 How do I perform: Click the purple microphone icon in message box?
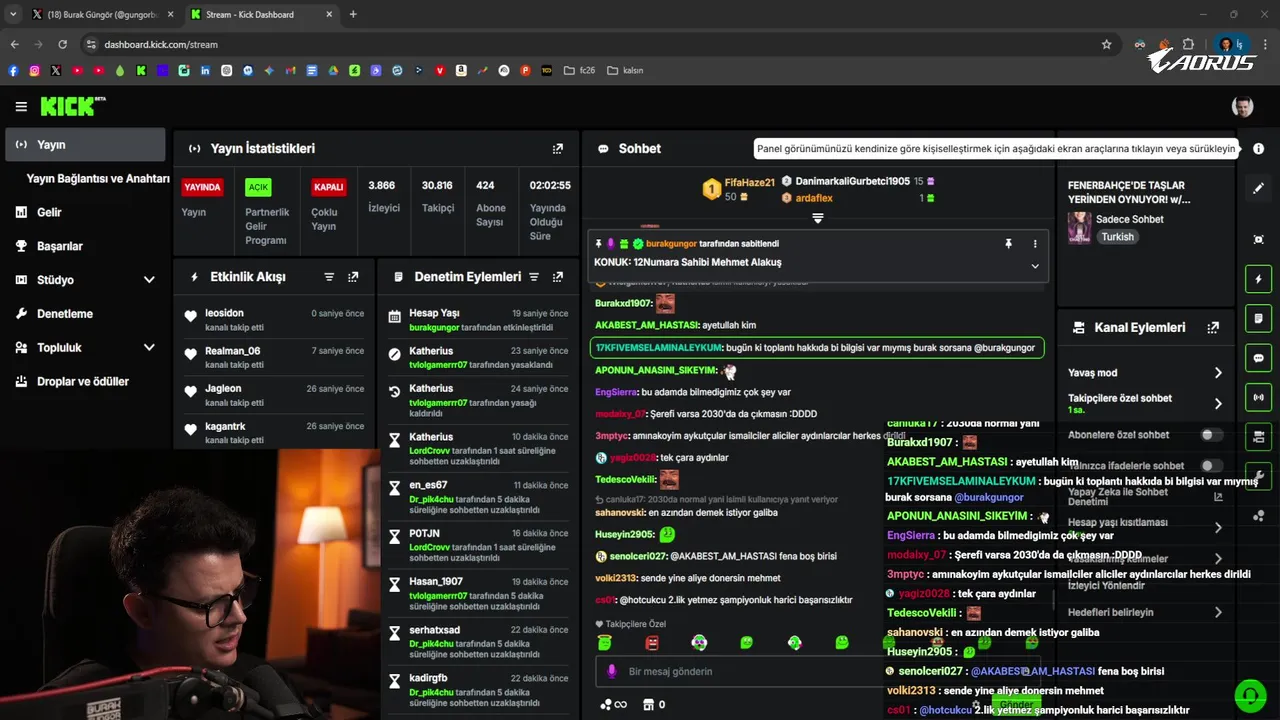(612, 671)
